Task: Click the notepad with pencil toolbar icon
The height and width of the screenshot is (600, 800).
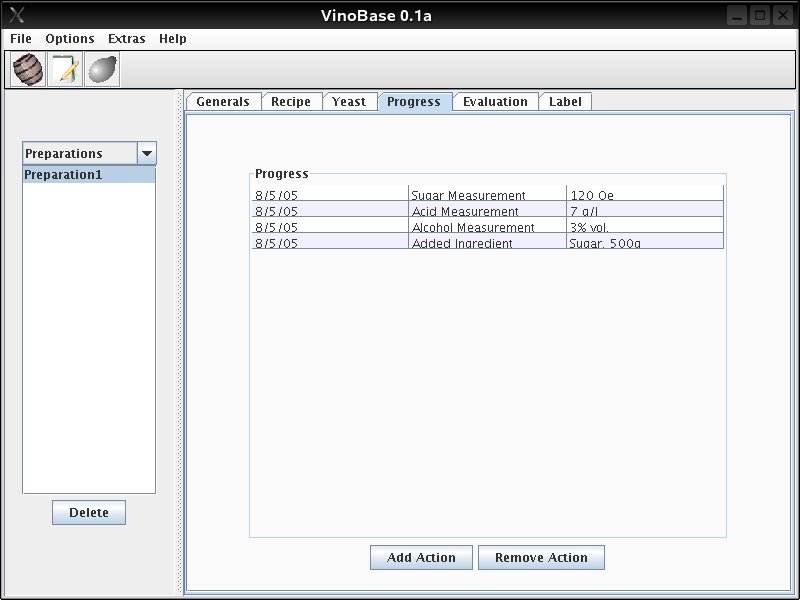Action: [x=65, y=70]
